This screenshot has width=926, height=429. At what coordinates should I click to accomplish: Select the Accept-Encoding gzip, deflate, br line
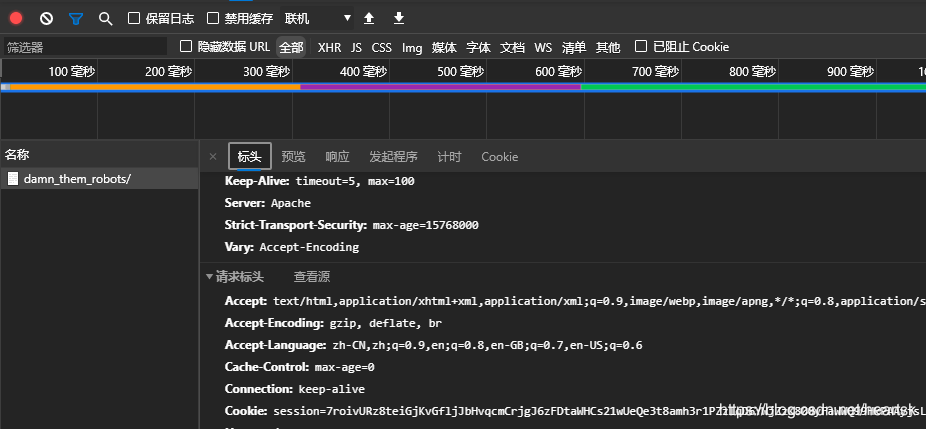333,323
